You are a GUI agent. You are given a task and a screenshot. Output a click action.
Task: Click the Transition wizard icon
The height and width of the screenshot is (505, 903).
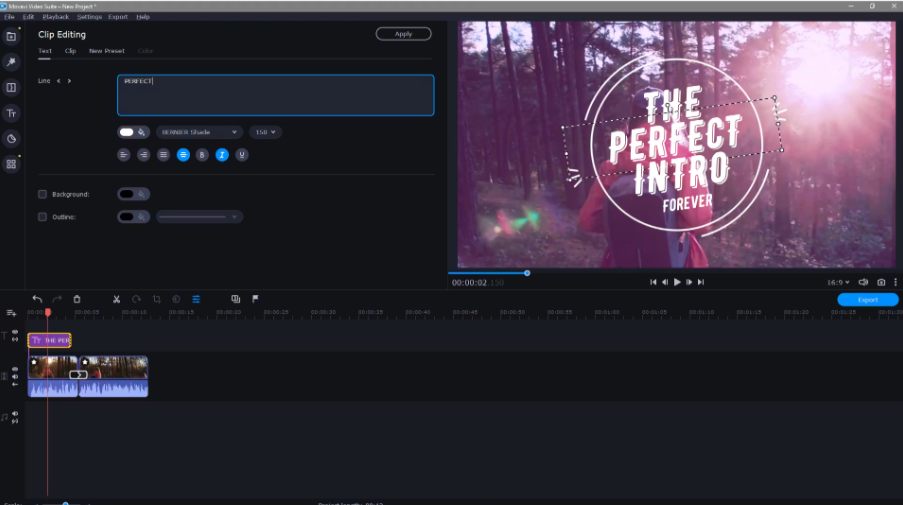pyautogui.click(x=236, y=299)
